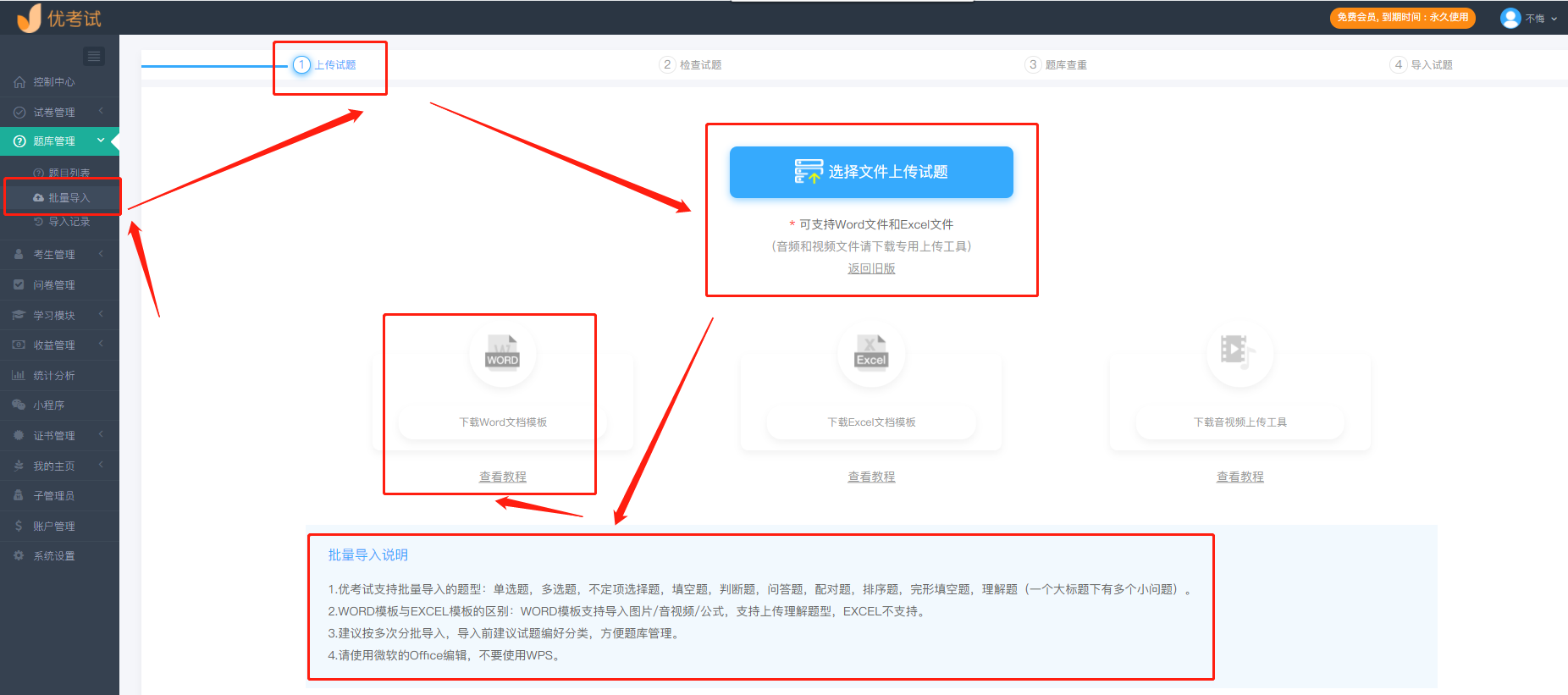Click the text 可支持Word文件和Excel文件
The image size is (1568, 695).
tap(876, 224)
